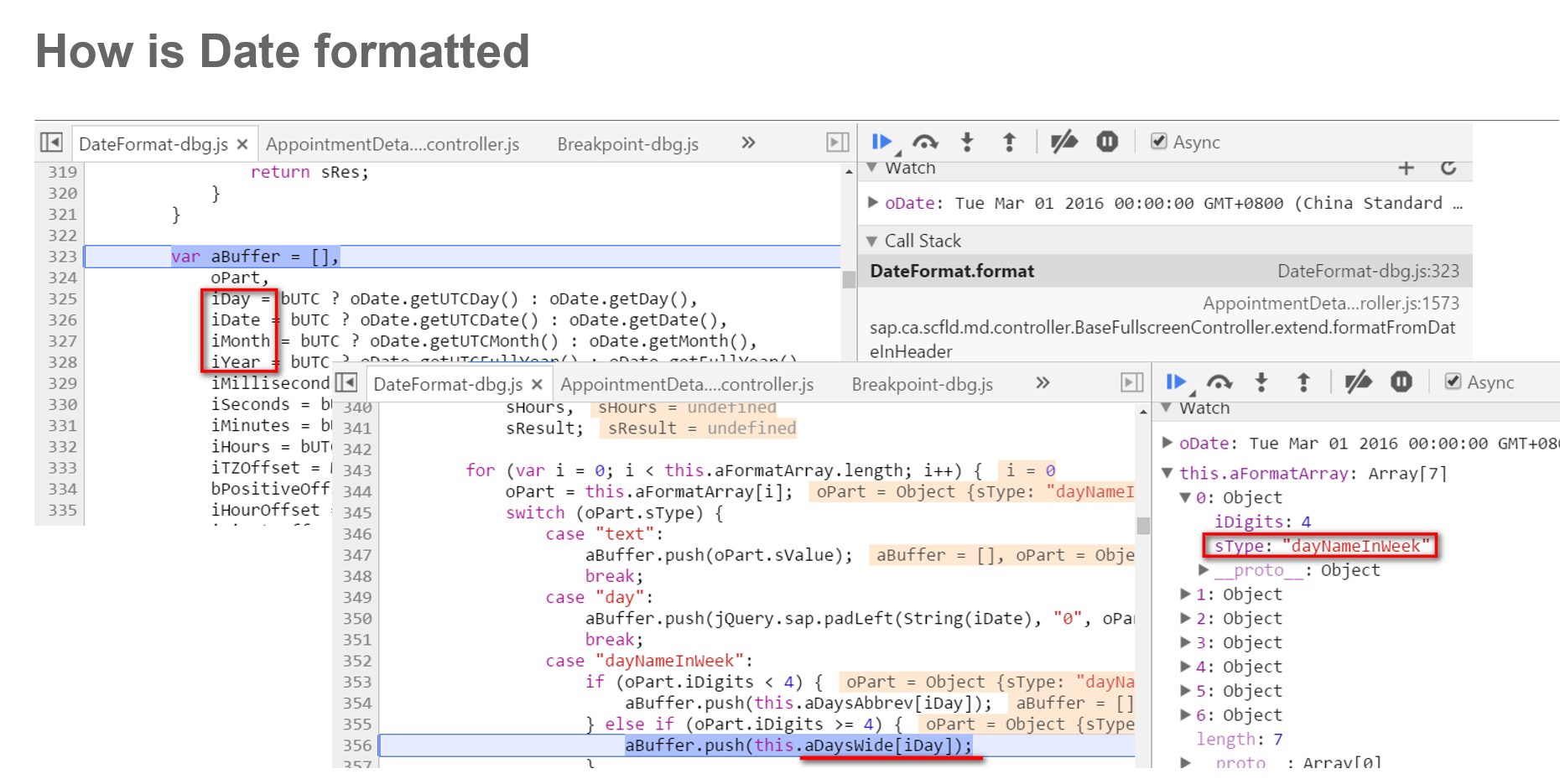Switch to Breakpoint-dbg.js tab in upper editor

(x=627, y=144)
